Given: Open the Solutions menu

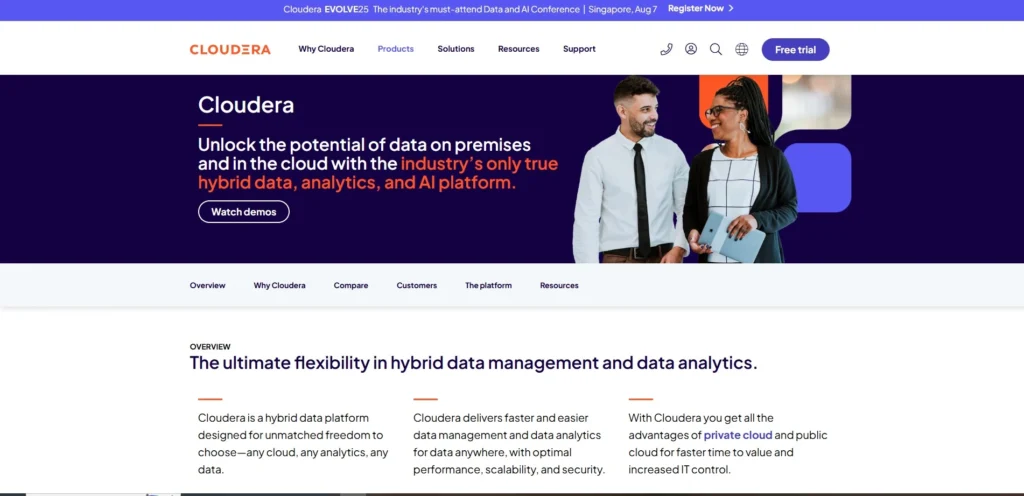Looking at the screenshot, I should pos(456,49).
